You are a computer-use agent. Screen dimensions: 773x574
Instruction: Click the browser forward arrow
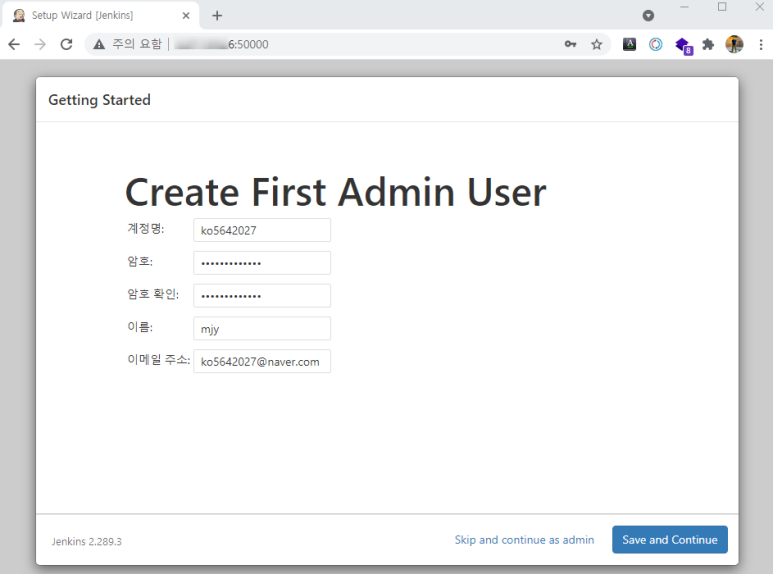40,44
